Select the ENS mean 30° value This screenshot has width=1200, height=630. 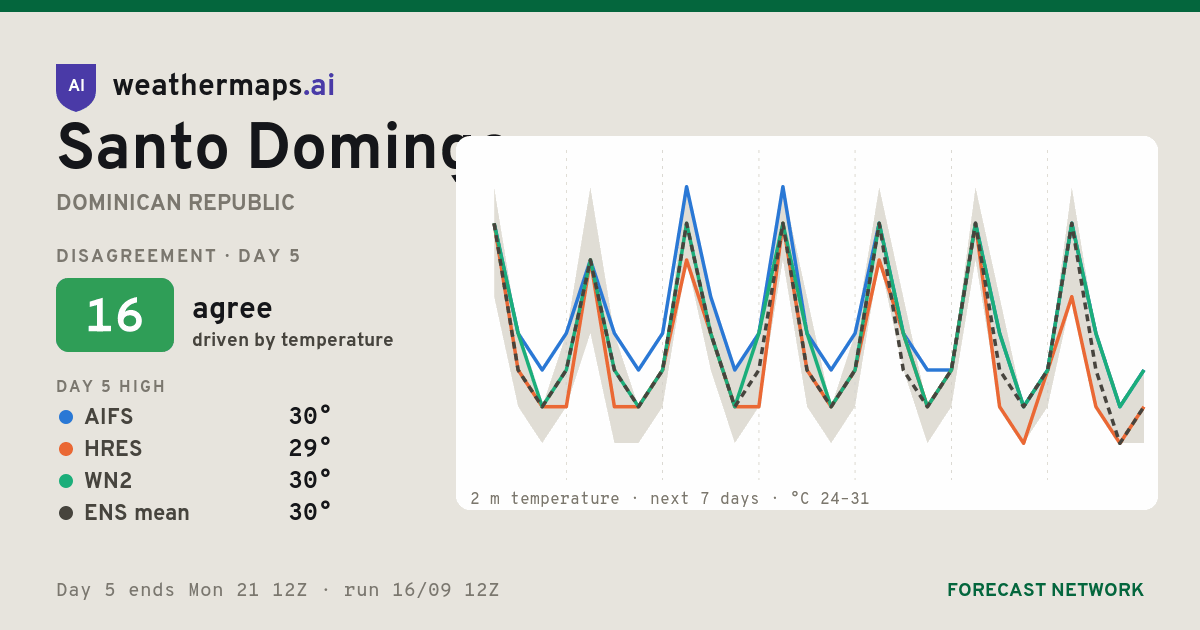310,512
